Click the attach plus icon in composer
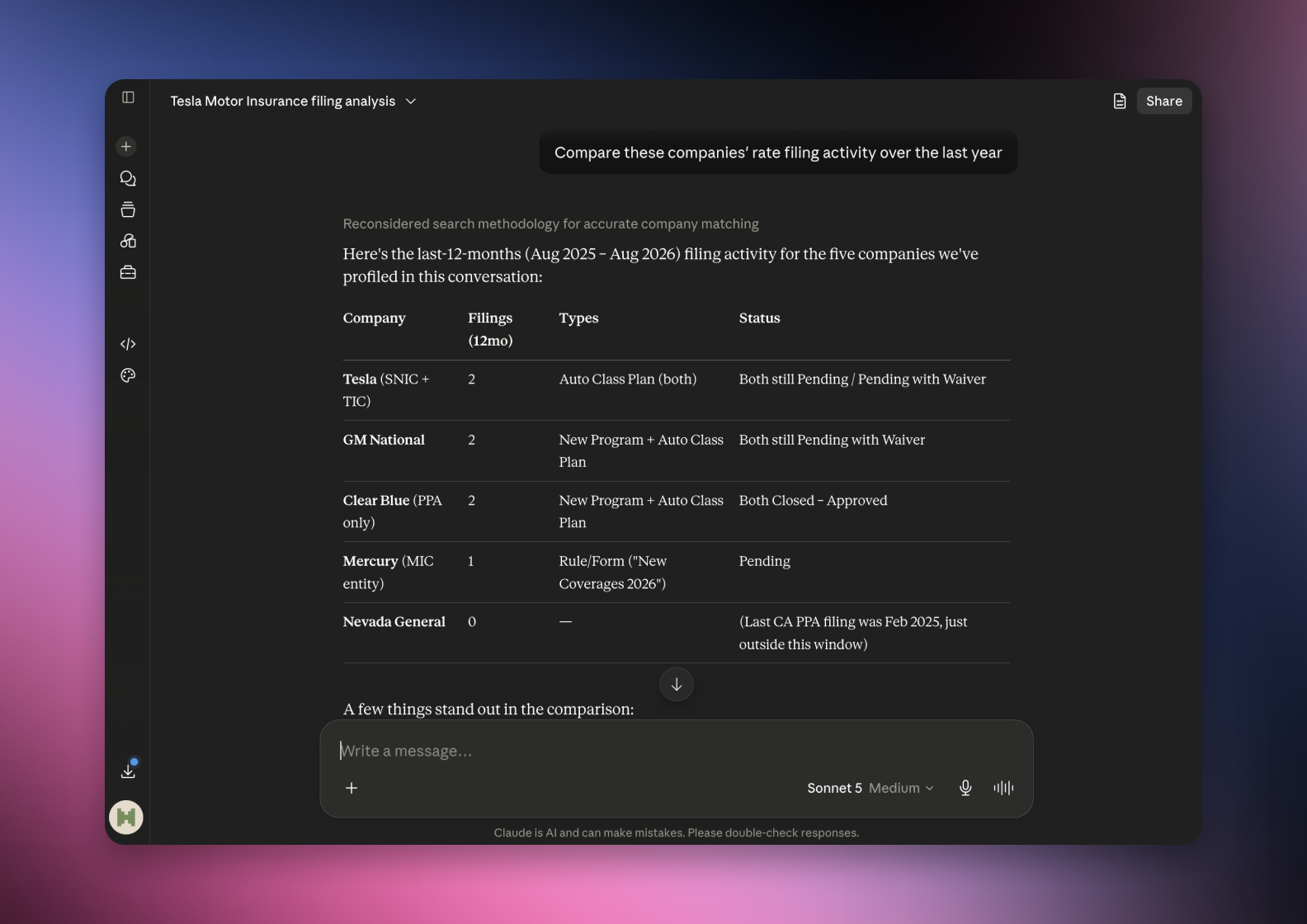The width and height of the screenshot is (1307, 924). [x=352, y=788]
